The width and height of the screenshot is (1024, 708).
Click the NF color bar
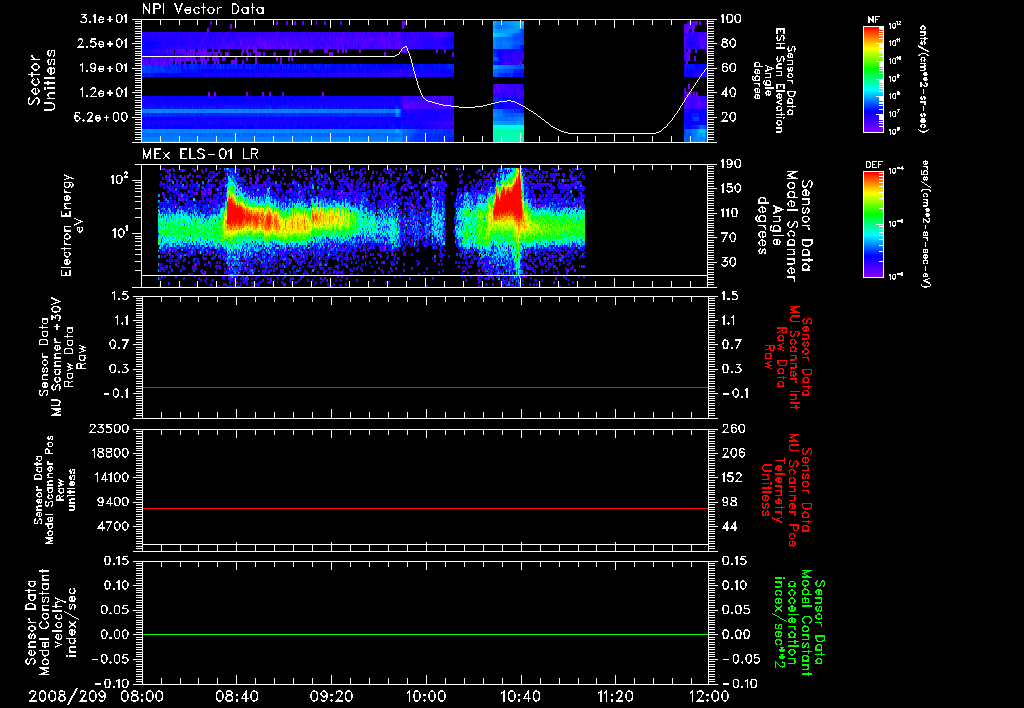874,78
